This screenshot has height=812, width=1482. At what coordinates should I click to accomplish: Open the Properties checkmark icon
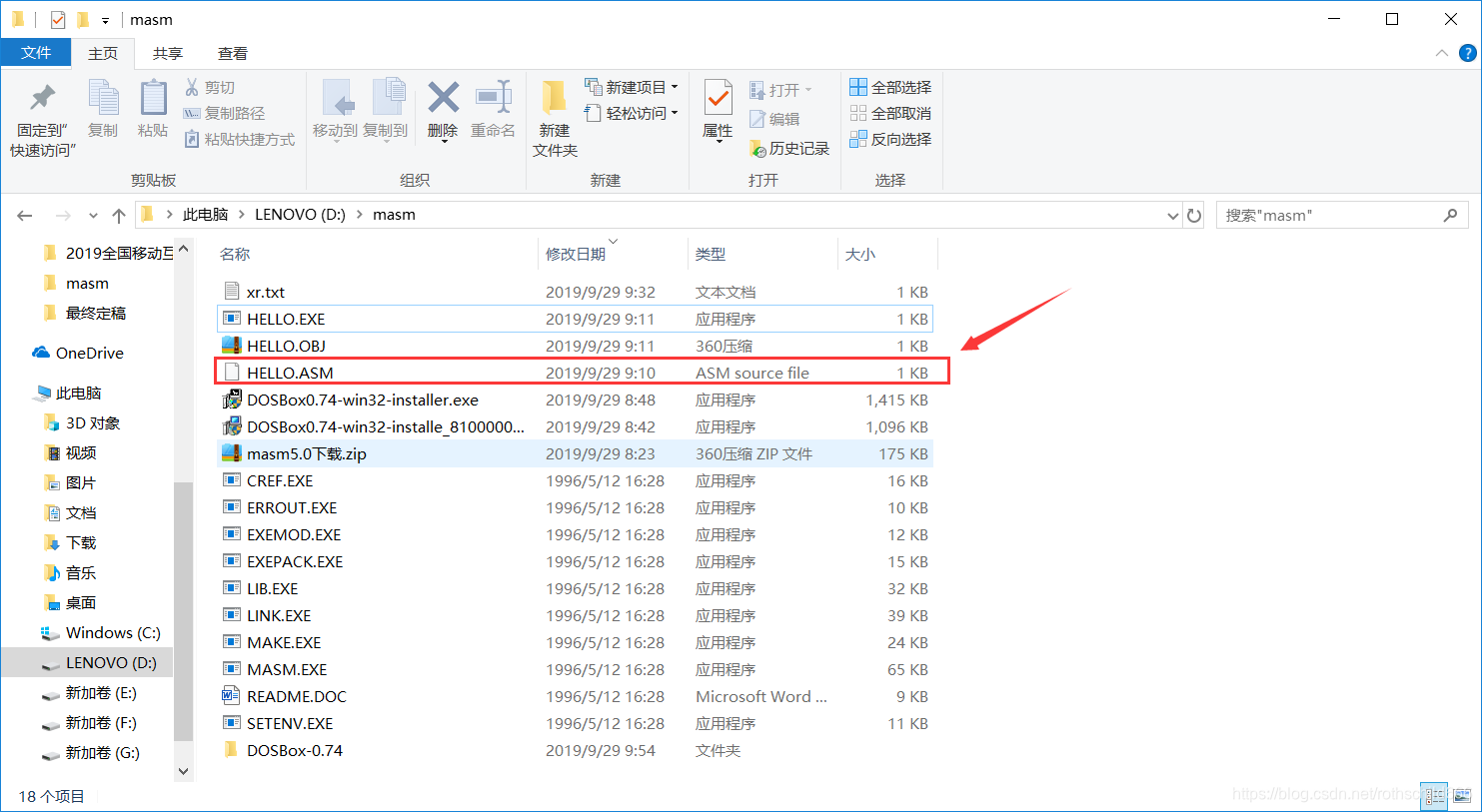[x=718, y=98]
